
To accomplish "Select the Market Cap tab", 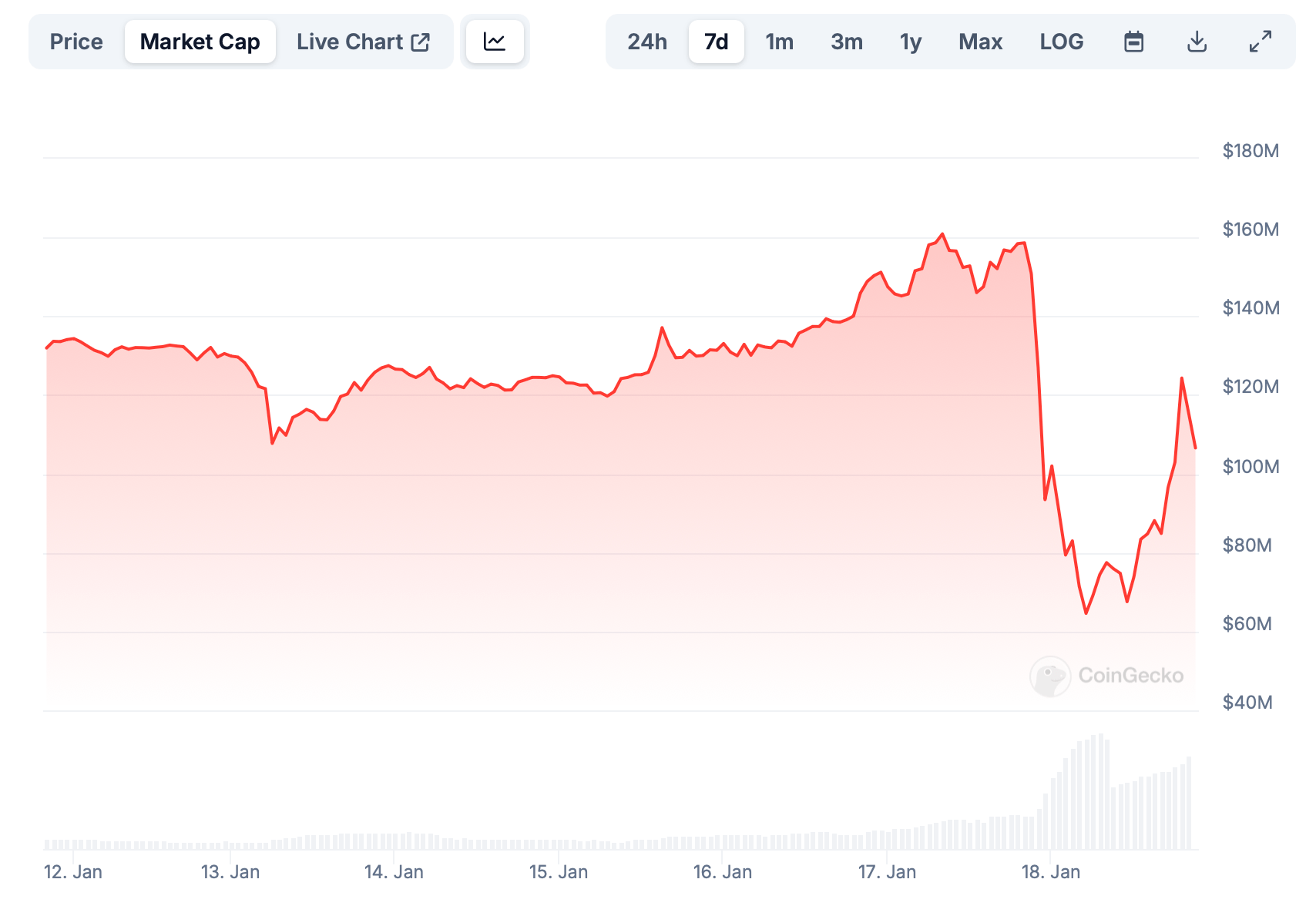I will click(200, 42).
